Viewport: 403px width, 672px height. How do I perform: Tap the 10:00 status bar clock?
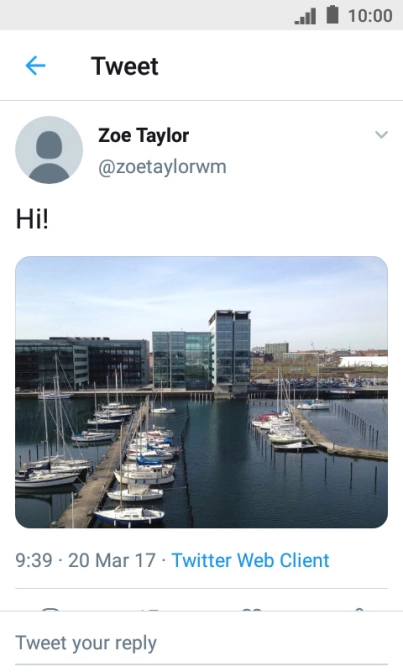(370, 16)
